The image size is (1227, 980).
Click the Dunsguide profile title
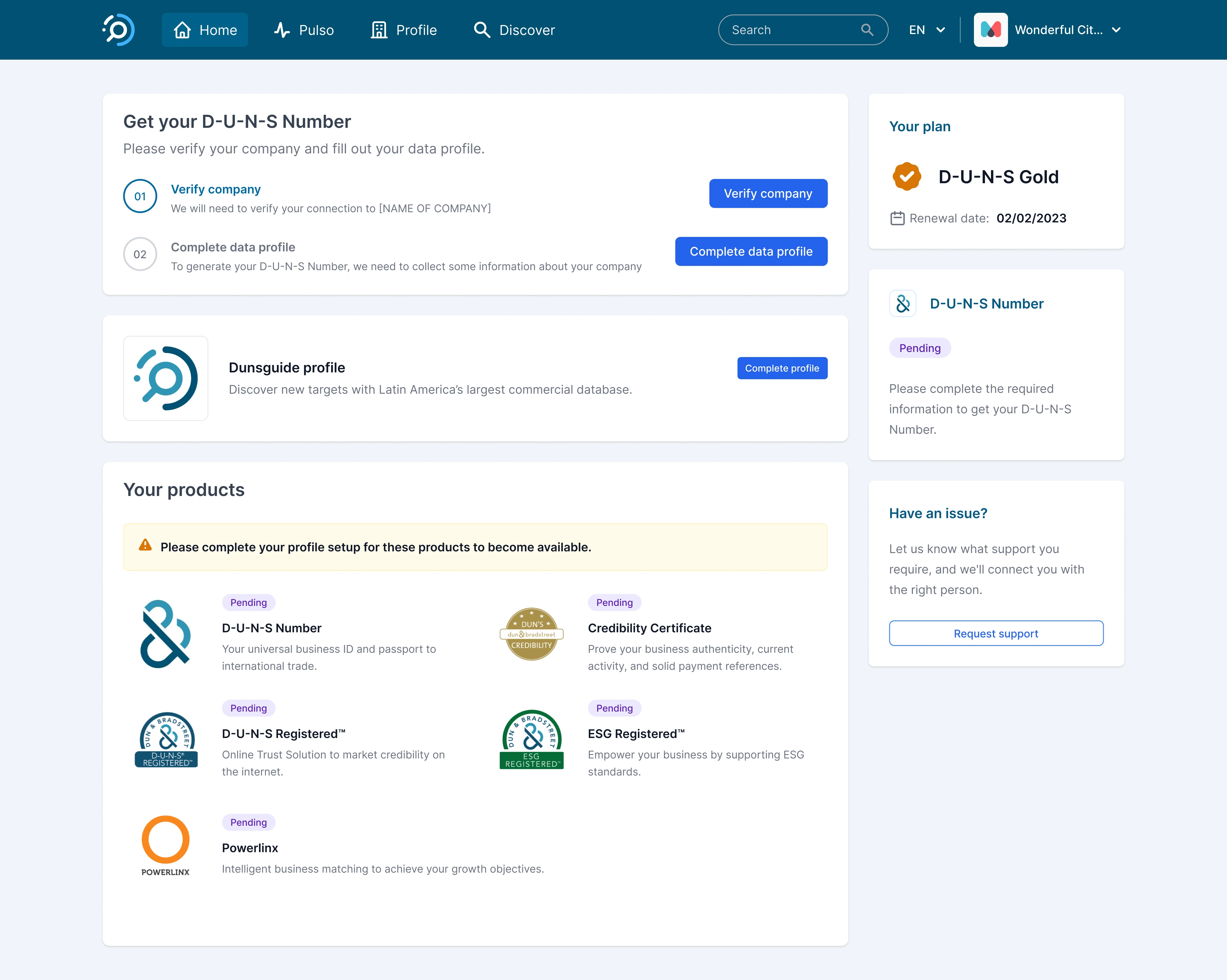(x=287, y=368)
